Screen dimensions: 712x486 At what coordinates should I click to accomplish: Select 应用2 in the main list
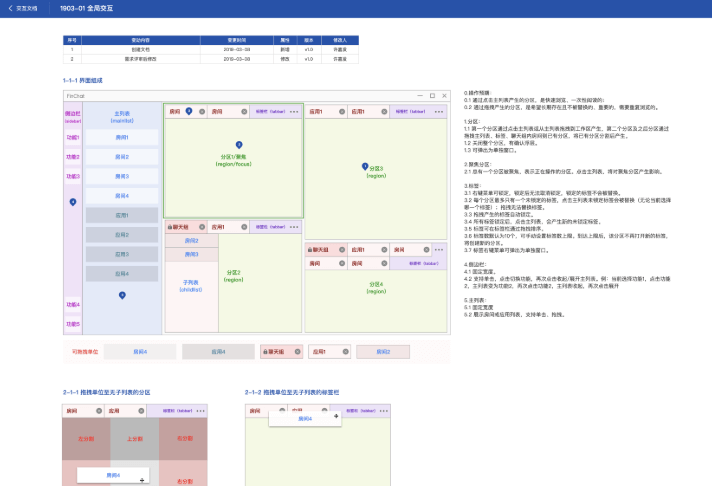click(x=122, y=234)
